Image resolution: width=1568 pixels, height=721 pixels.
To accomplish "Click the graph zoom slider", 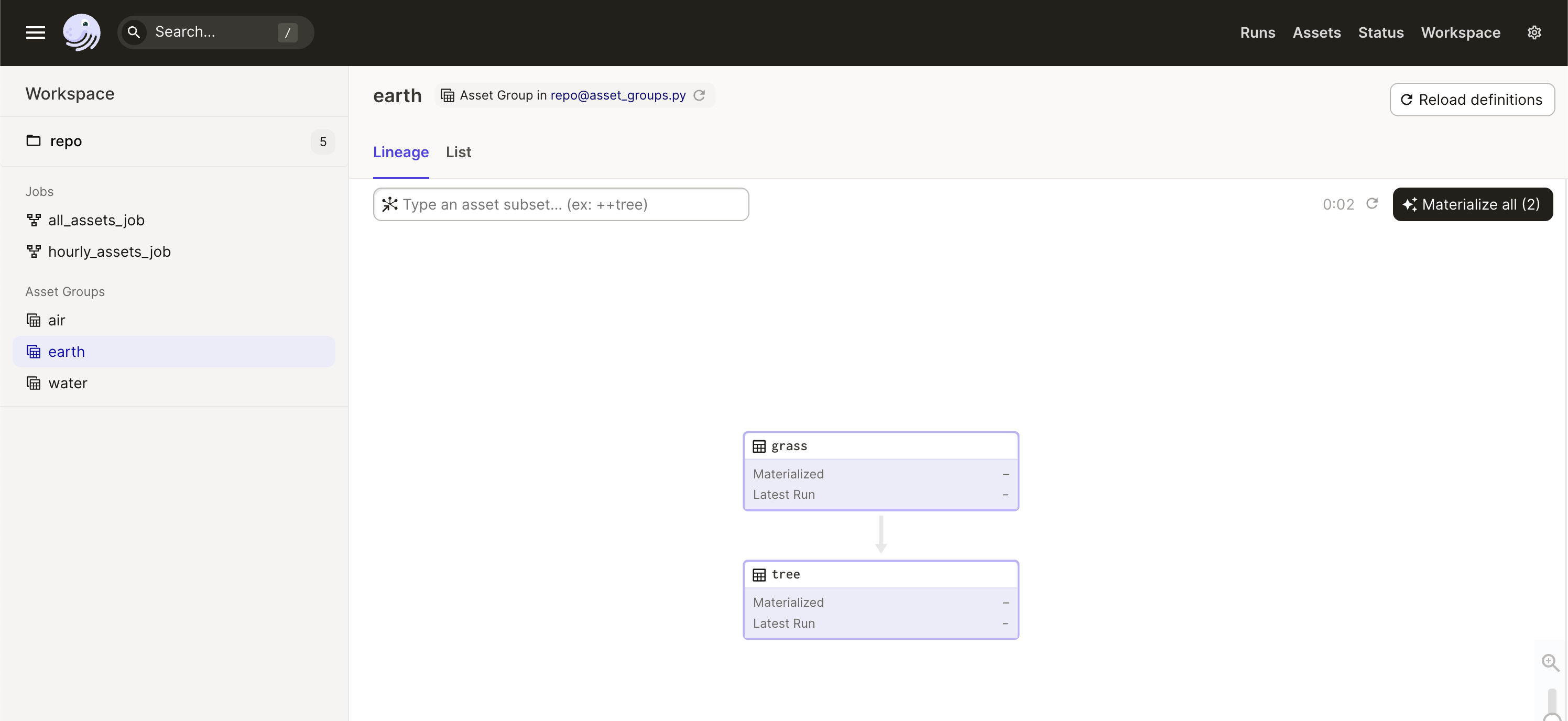I will click(1552, 704).
